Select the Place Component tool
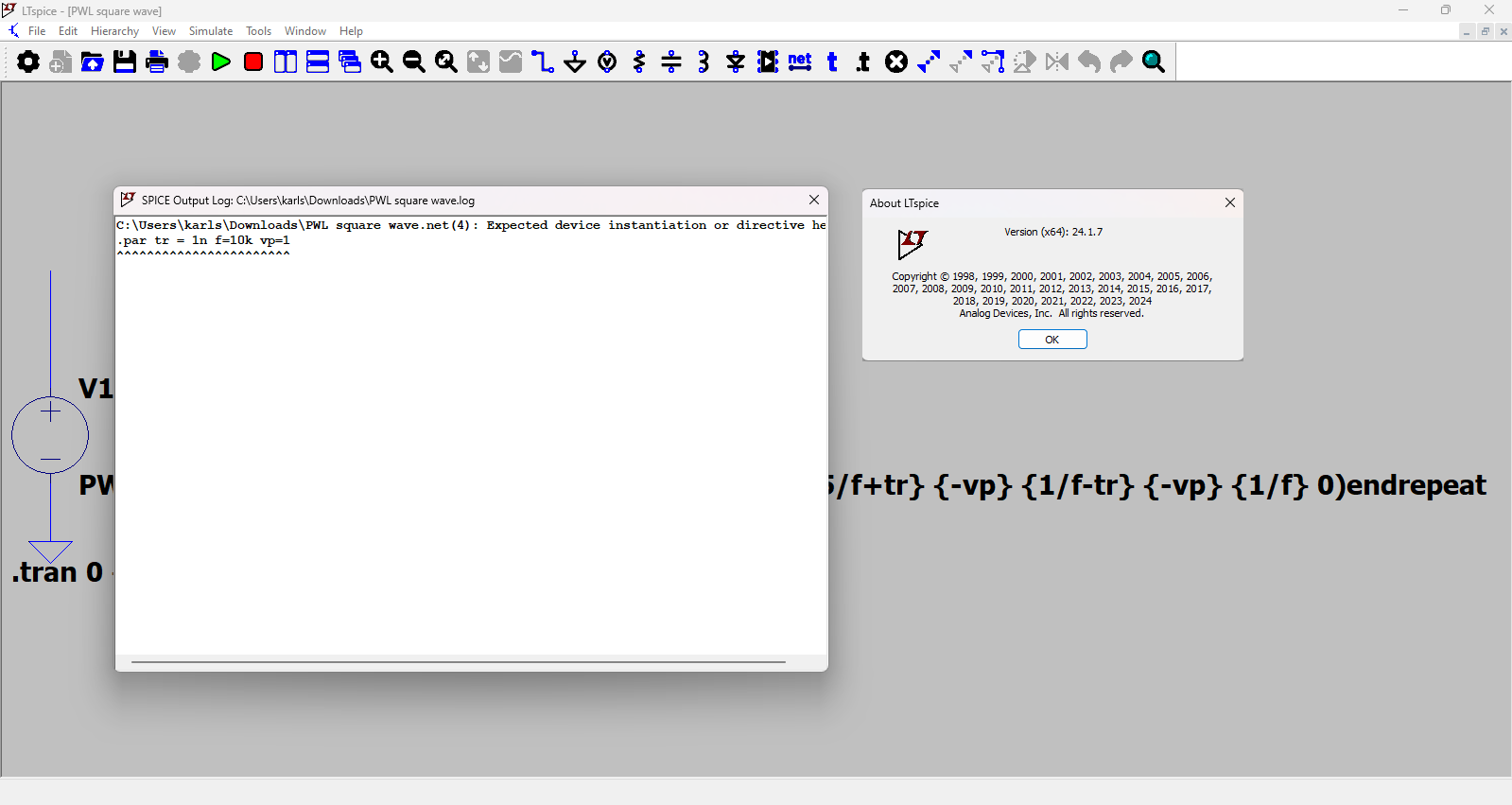1512x805 pixels. pyautogui.click(x=768, y=61)
